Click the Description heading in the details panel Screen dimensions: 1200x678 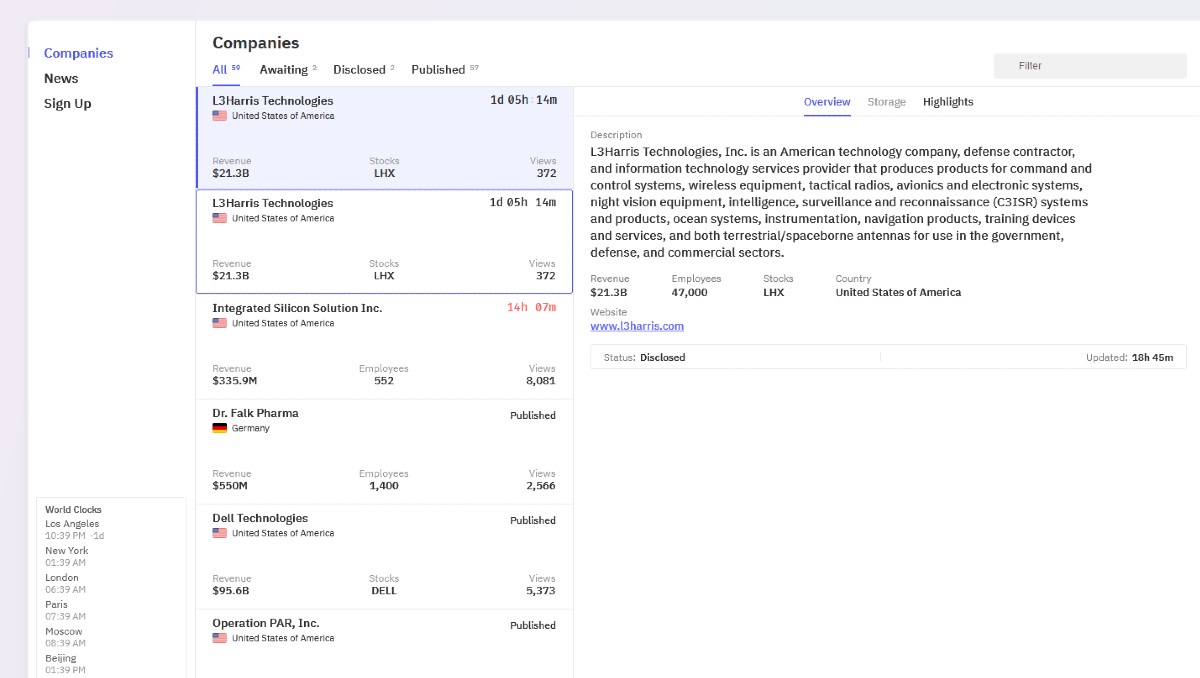[x=616, y=135]
